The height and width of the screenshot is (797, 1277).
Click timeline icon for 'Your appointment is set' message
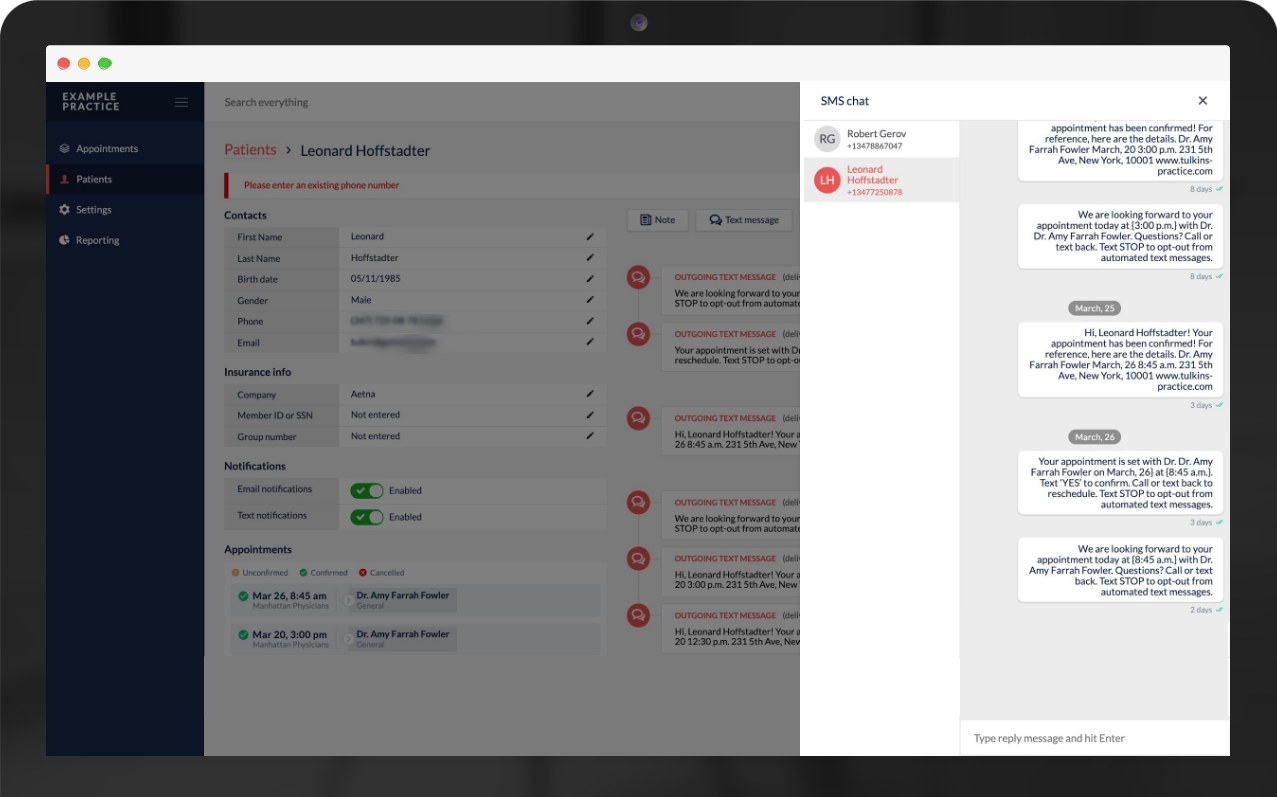click(x=638, y=334)
